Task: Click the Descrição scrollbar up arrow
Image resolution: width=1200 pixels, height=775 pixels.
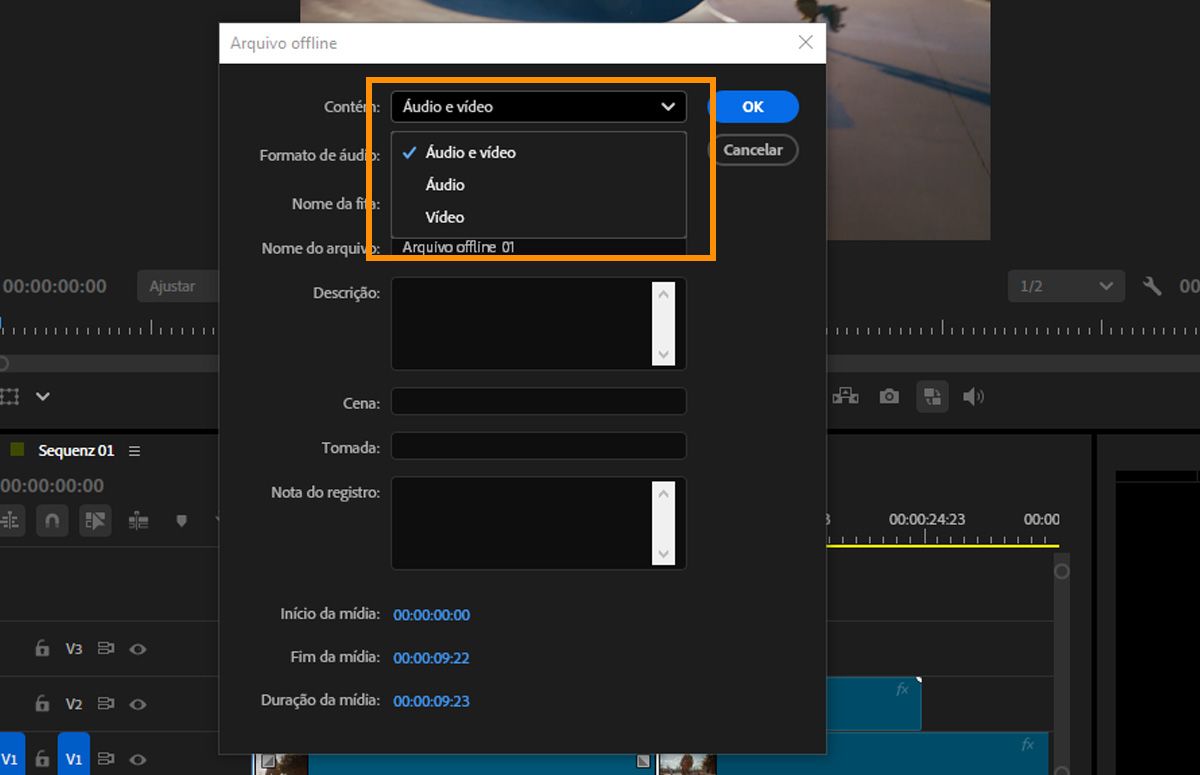Action: [664, 293]
